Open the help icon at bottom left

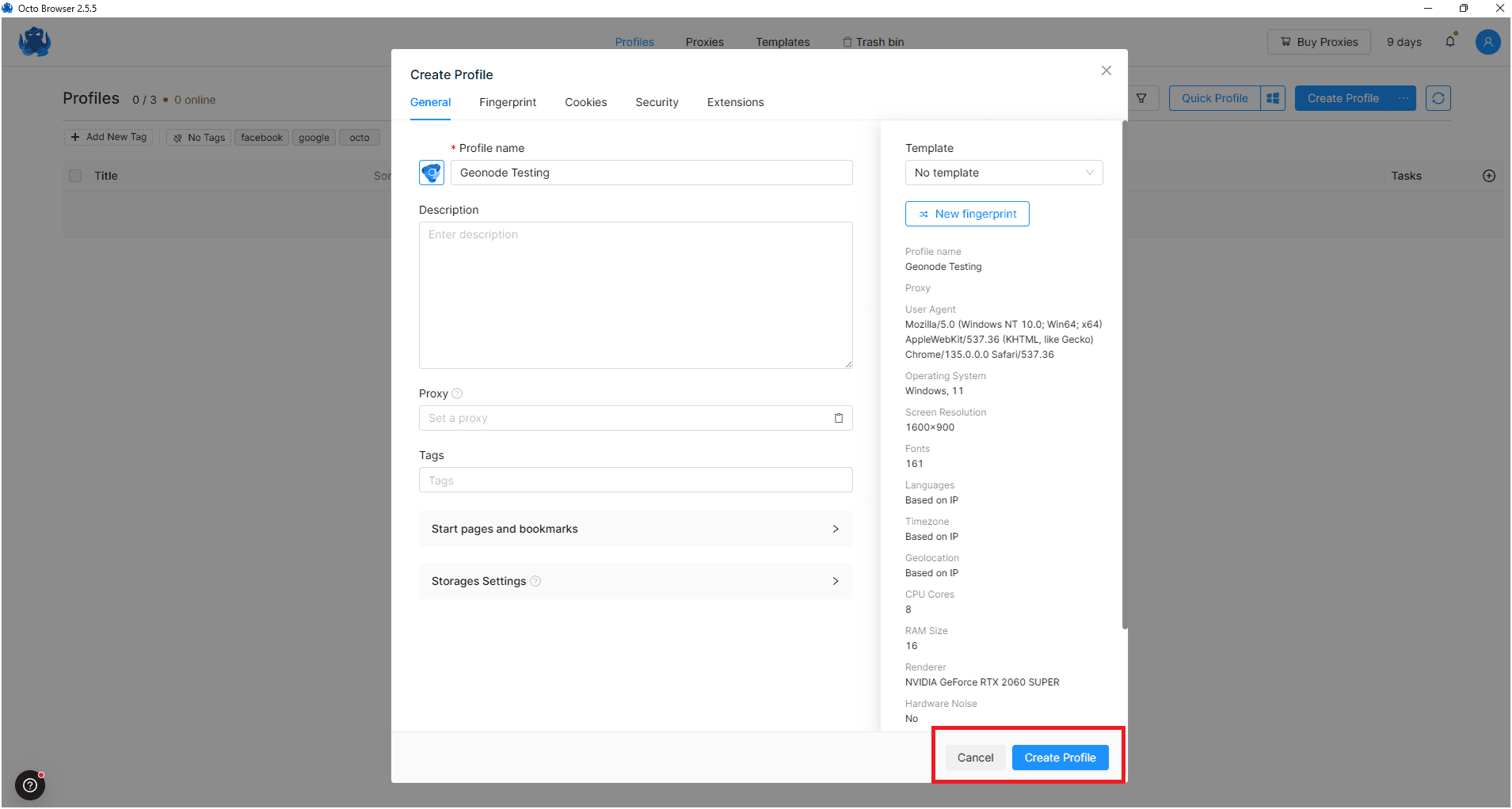30,785
